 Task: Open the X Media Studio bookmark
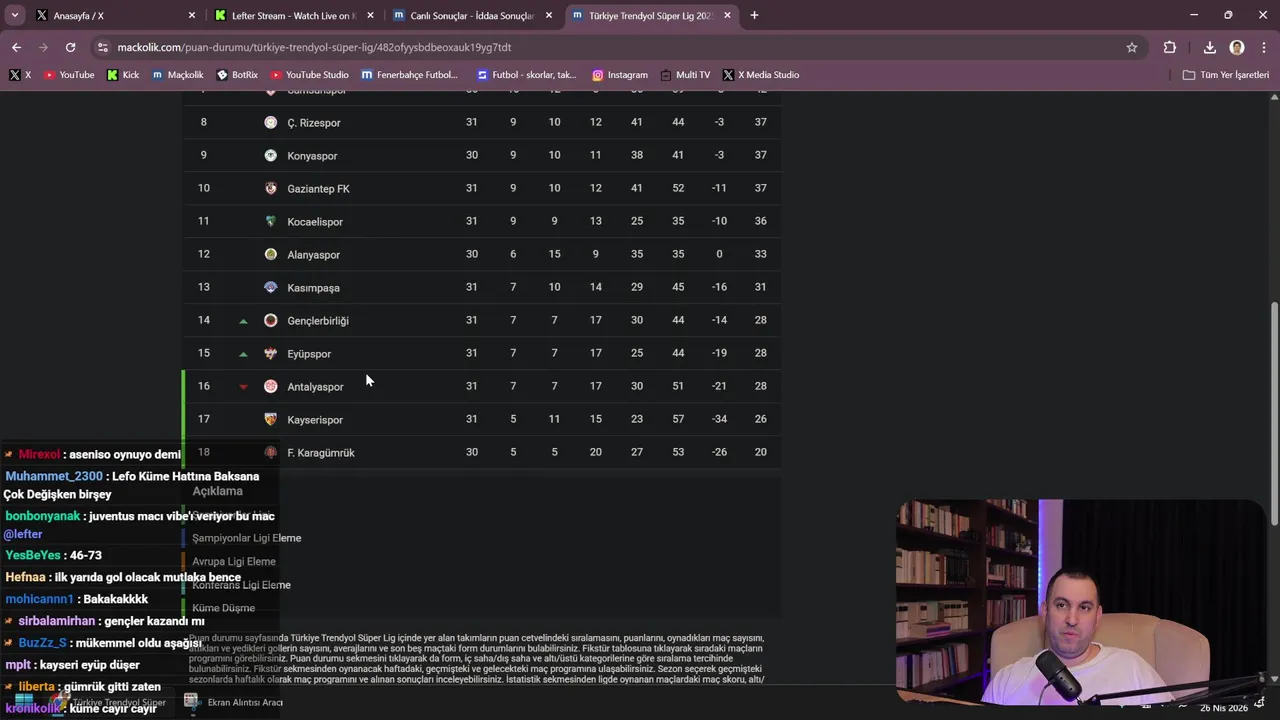tap(761, 75)
